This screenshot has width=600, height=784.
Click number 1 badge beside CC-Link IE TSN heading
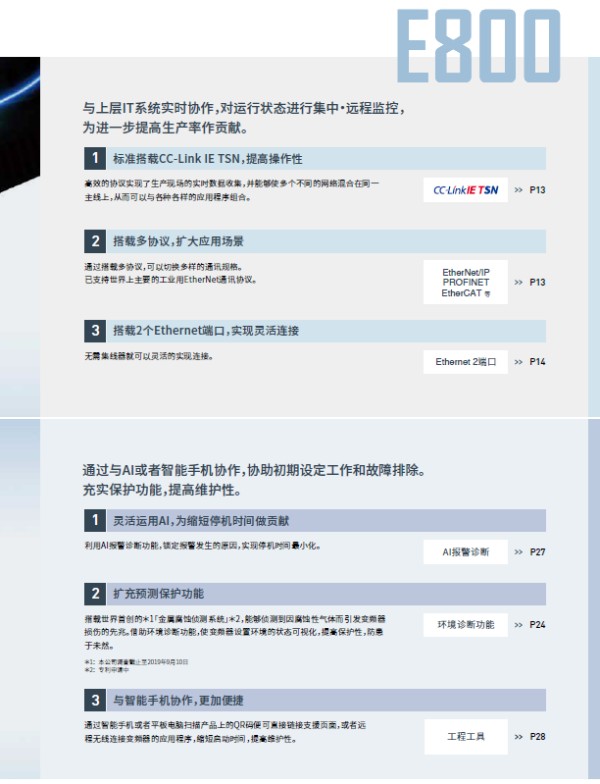94,159
